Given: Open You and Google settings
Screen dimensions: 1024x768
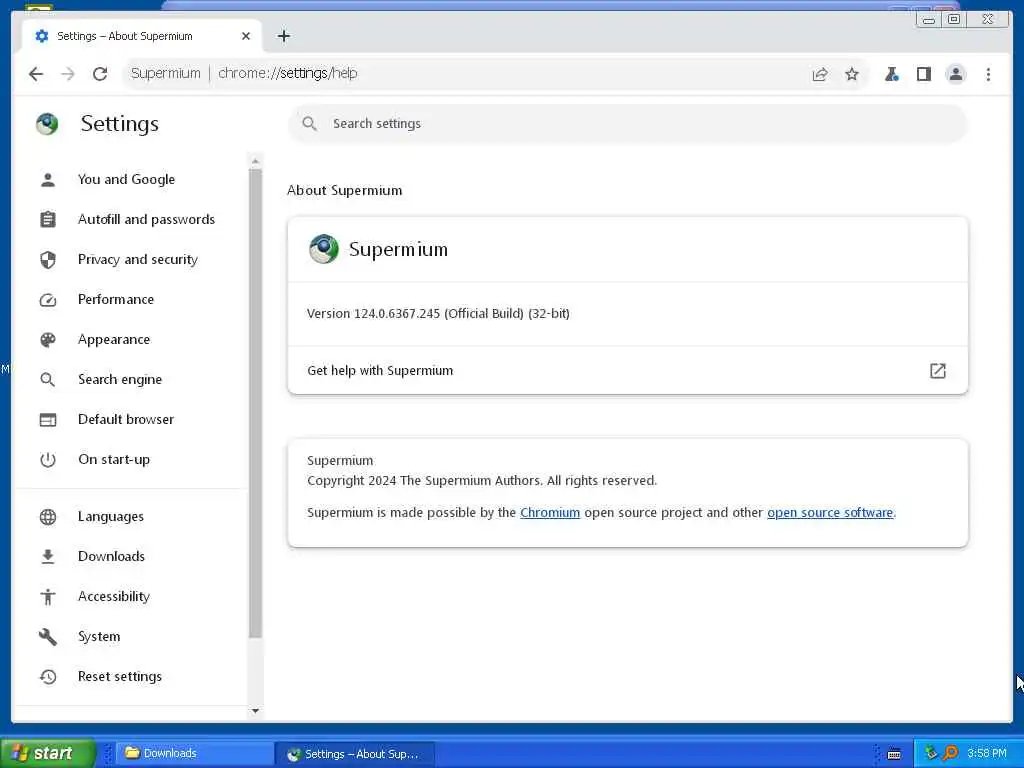Looking at the screenshot, I should [x=131, y=180].
